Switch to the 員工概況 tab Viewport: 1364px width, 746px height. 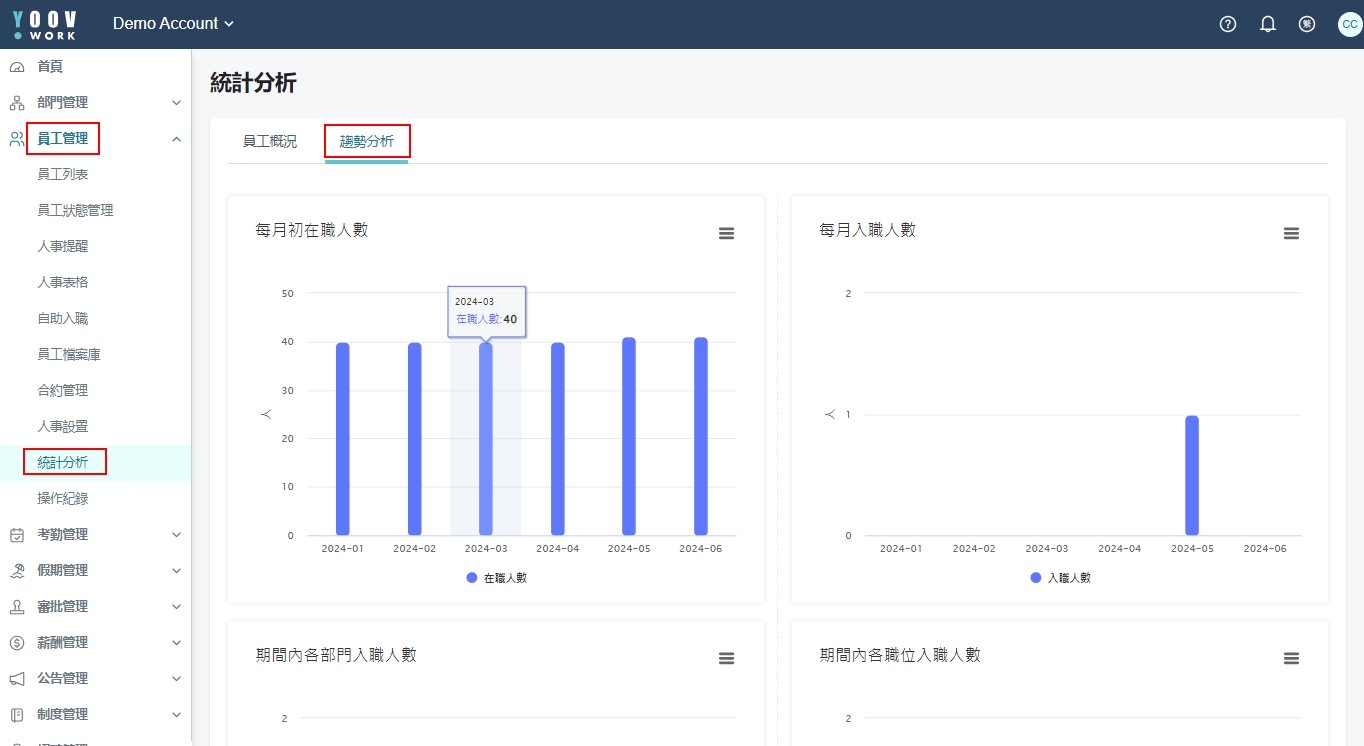point(270,142)
